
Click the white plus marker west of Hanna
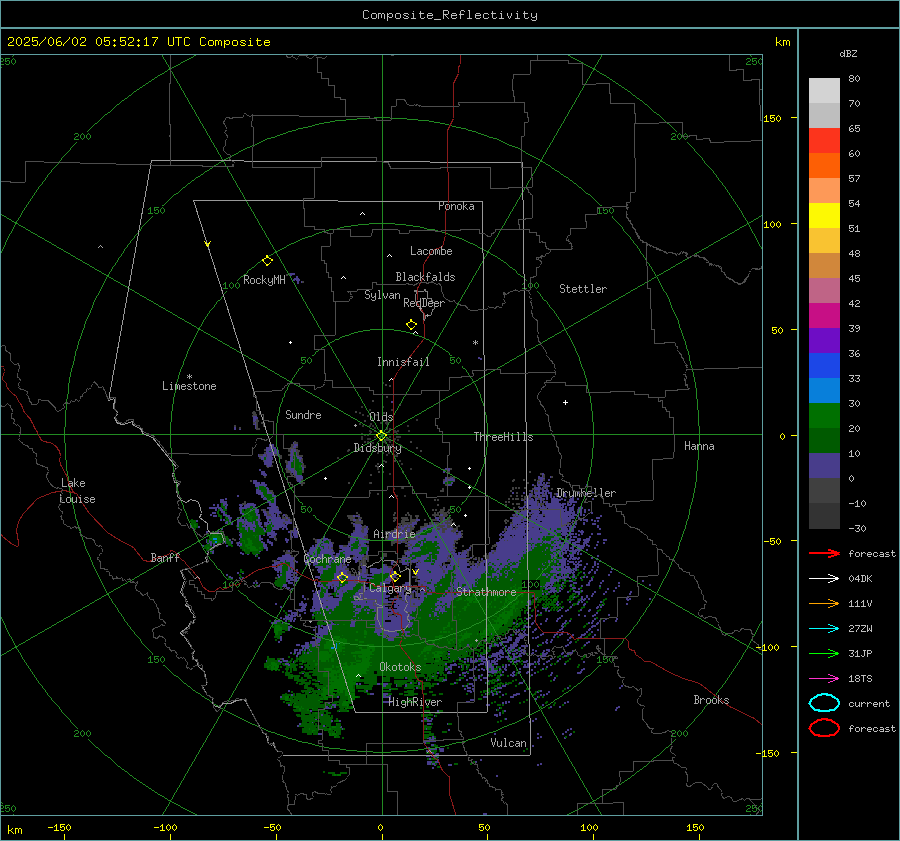[565, 402]
